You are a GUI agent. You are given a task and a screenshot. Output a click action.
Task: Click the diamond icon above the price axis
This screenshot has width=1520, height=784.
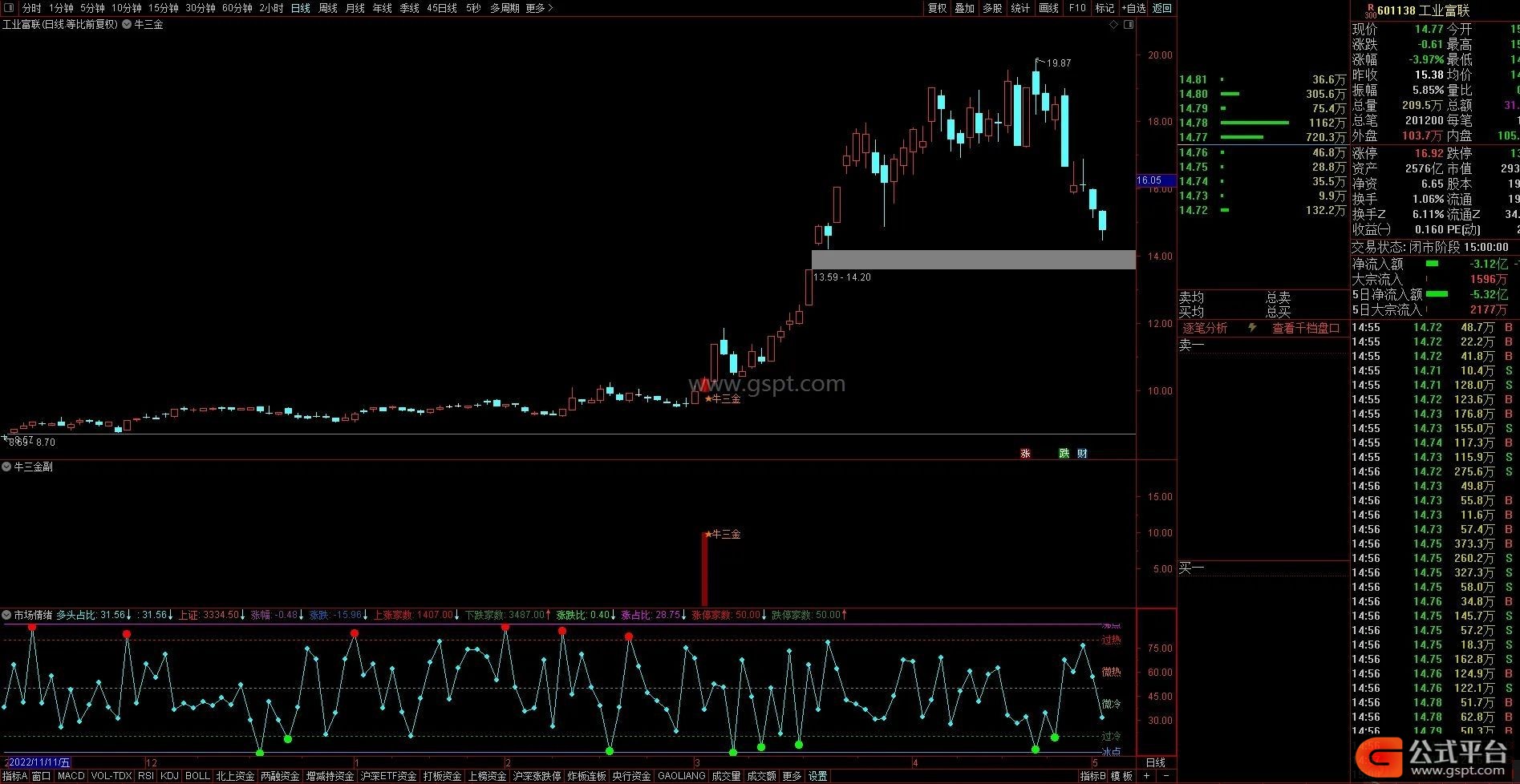point(1113,25)
